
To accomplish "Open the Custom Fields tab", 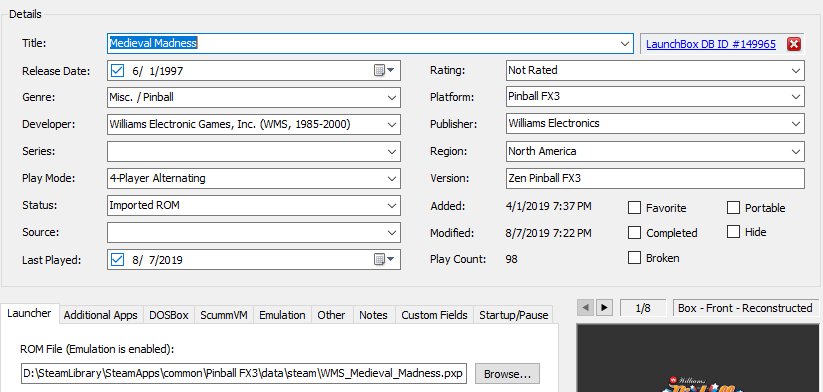I will [x=434, y=315].
